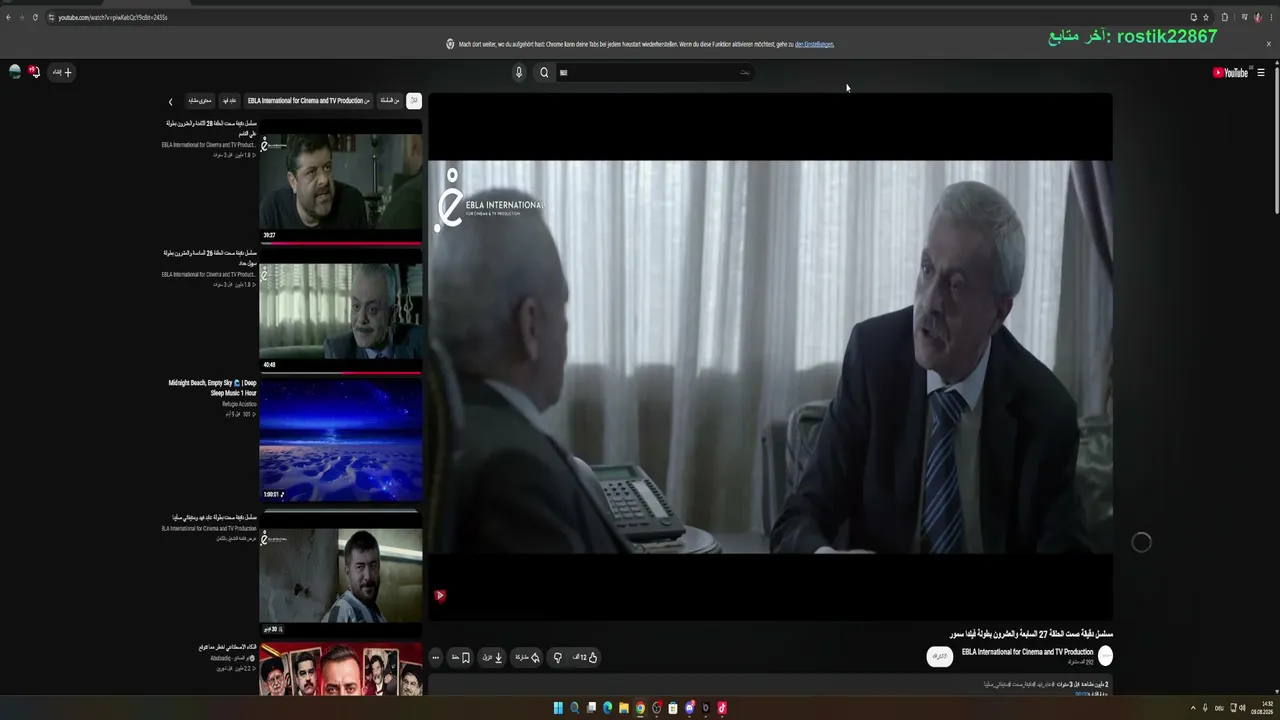The image size is (1280, 720).
Task: Click the red play badge below video
Action: tap(439, 596)
